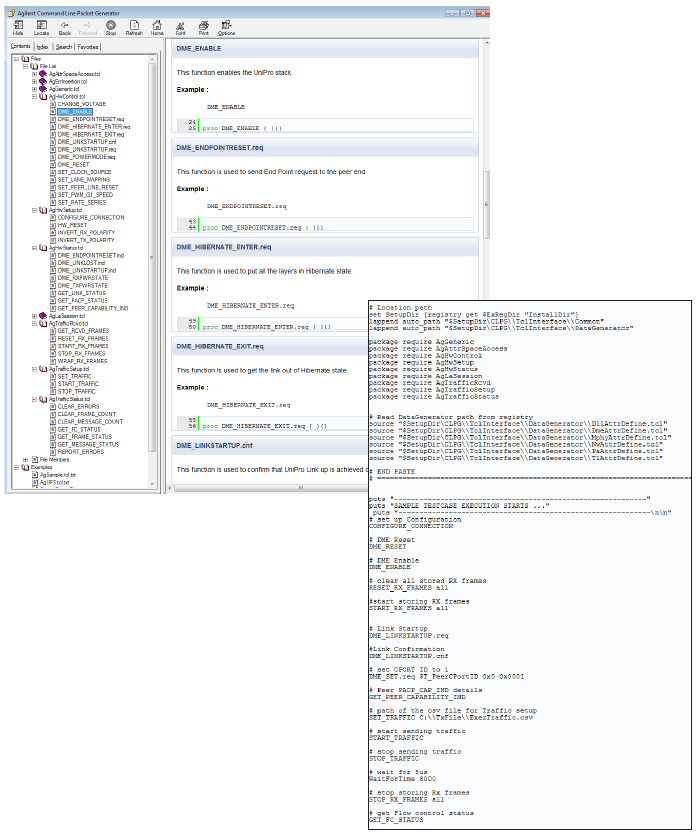The image size is (696, 835).
Task: Select SET_PWM_G1_SPEED tree item
Action: tap(85, 195)
